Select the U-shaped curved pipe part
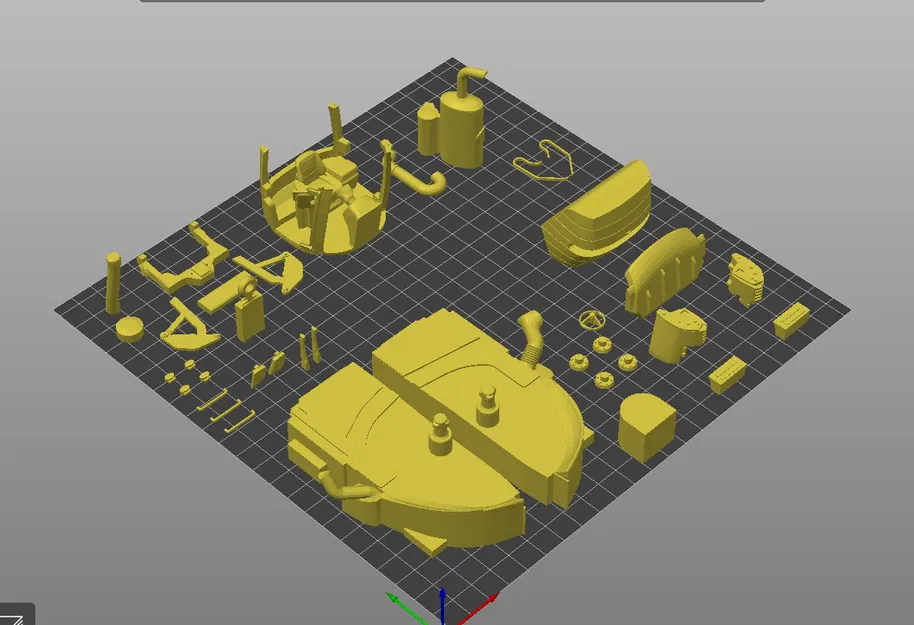Viewport: 914px width, 625px height. tap(419, 178)
